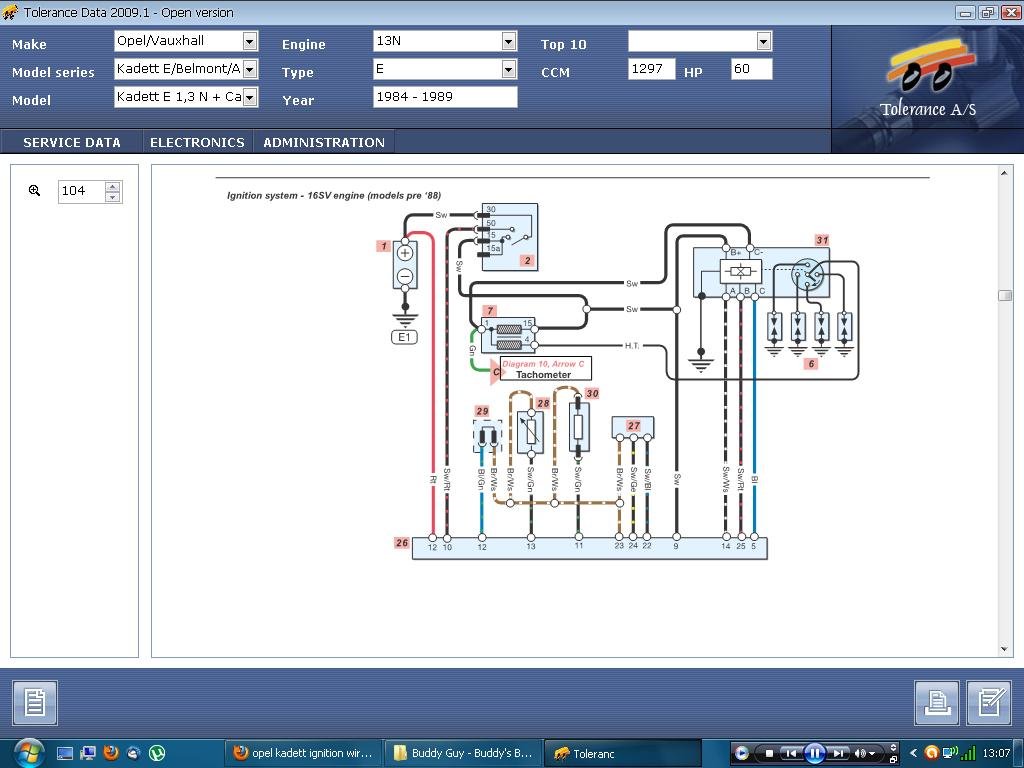Click the notes edit button at bottom right
The width and height of the screenshot is (1024, 768).
pyautogui.click(x=989, y=703)
